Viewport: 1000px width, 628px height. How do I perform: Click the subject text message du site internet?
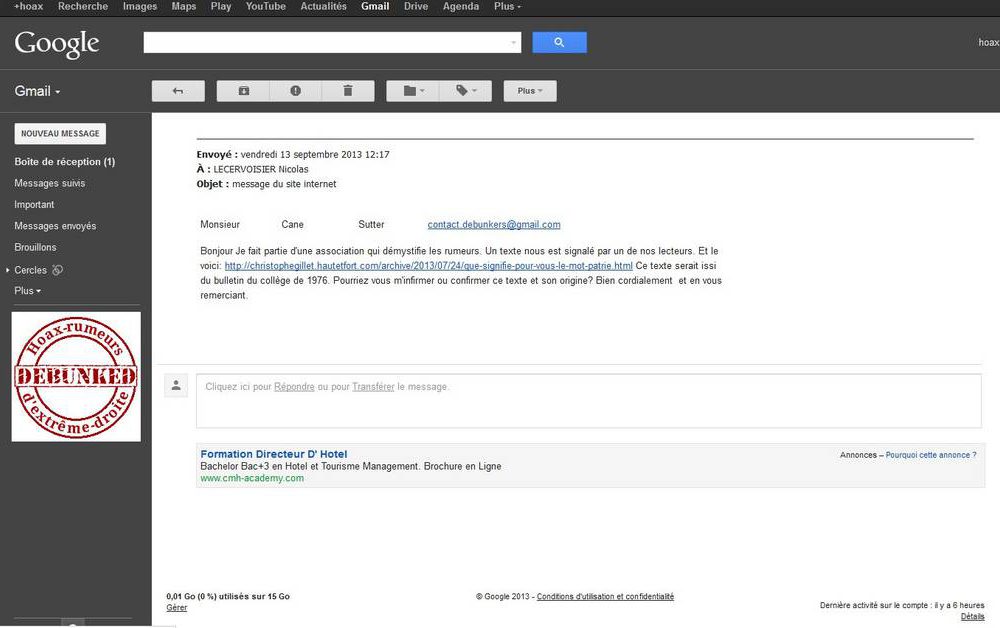pyautogui.click(x=284, y=184)
